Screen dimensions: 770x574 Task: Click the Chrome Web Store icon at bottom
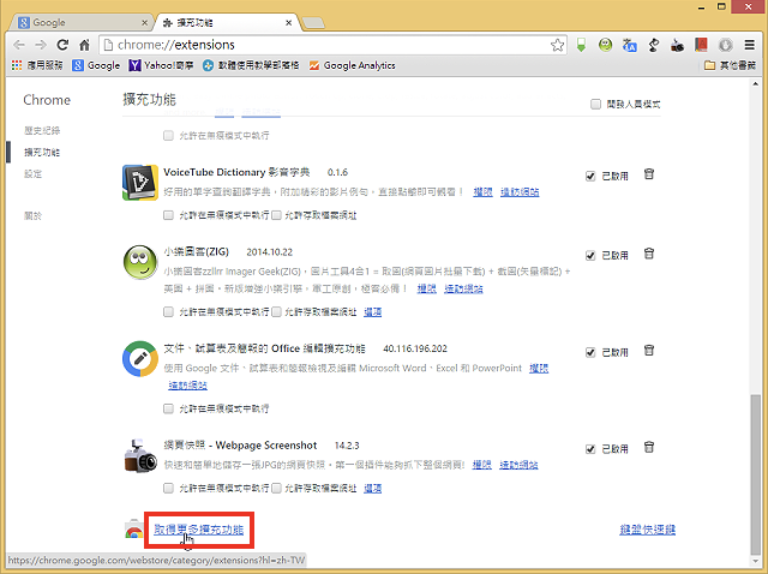coord(134,529)
